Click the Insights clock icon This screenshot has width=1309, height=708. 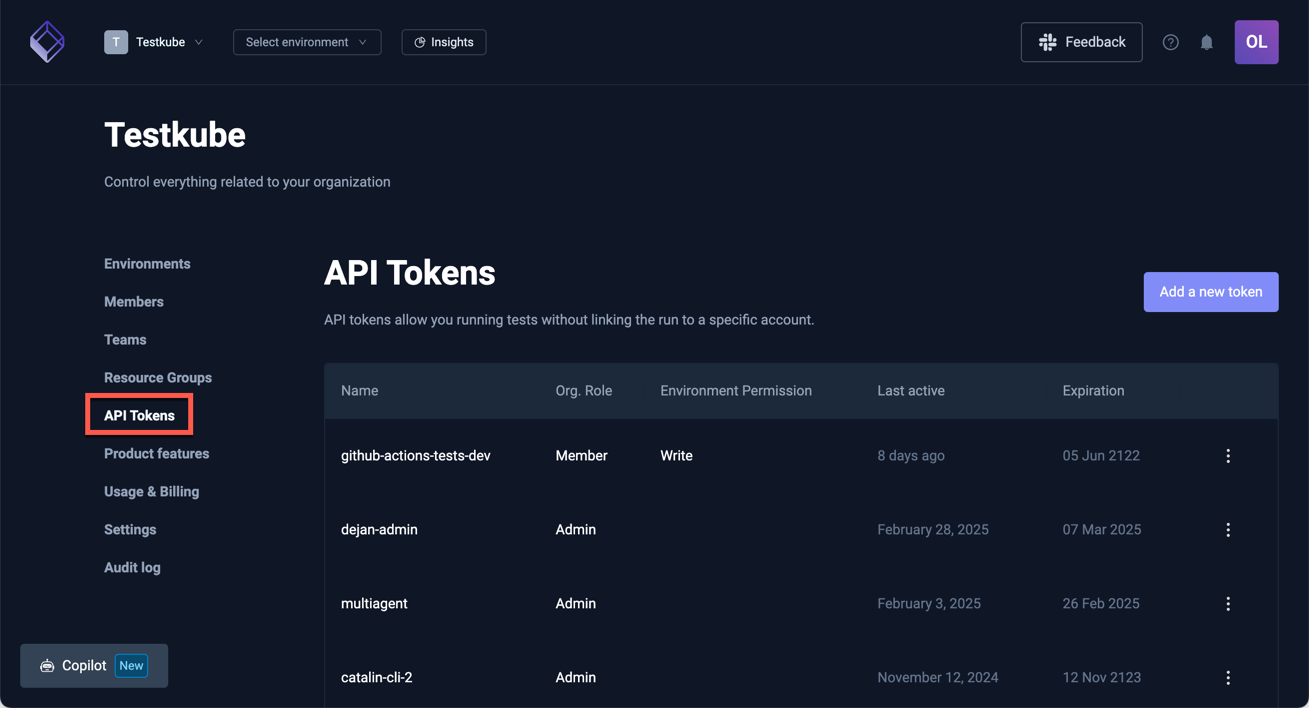[x=419, y=42]
